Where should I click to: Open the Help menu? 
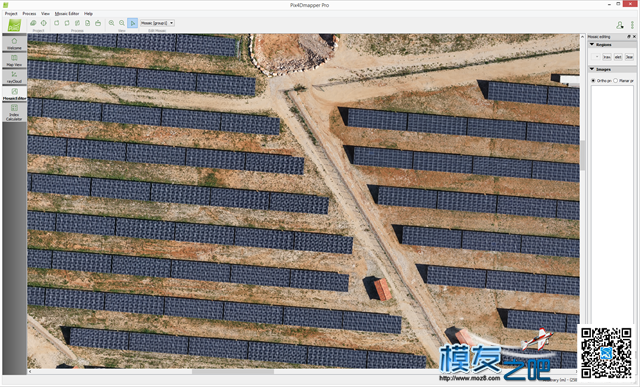(x=88, y=13)
